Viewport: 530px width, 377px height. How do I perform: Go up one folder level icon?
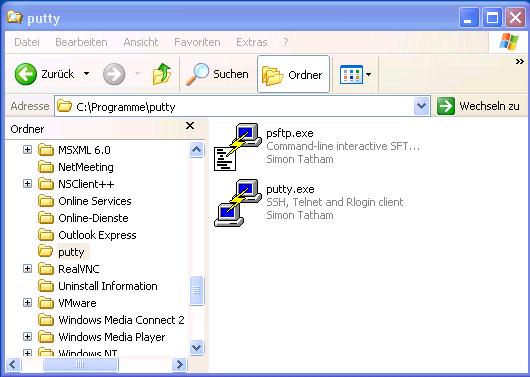(x=162, y=74)
